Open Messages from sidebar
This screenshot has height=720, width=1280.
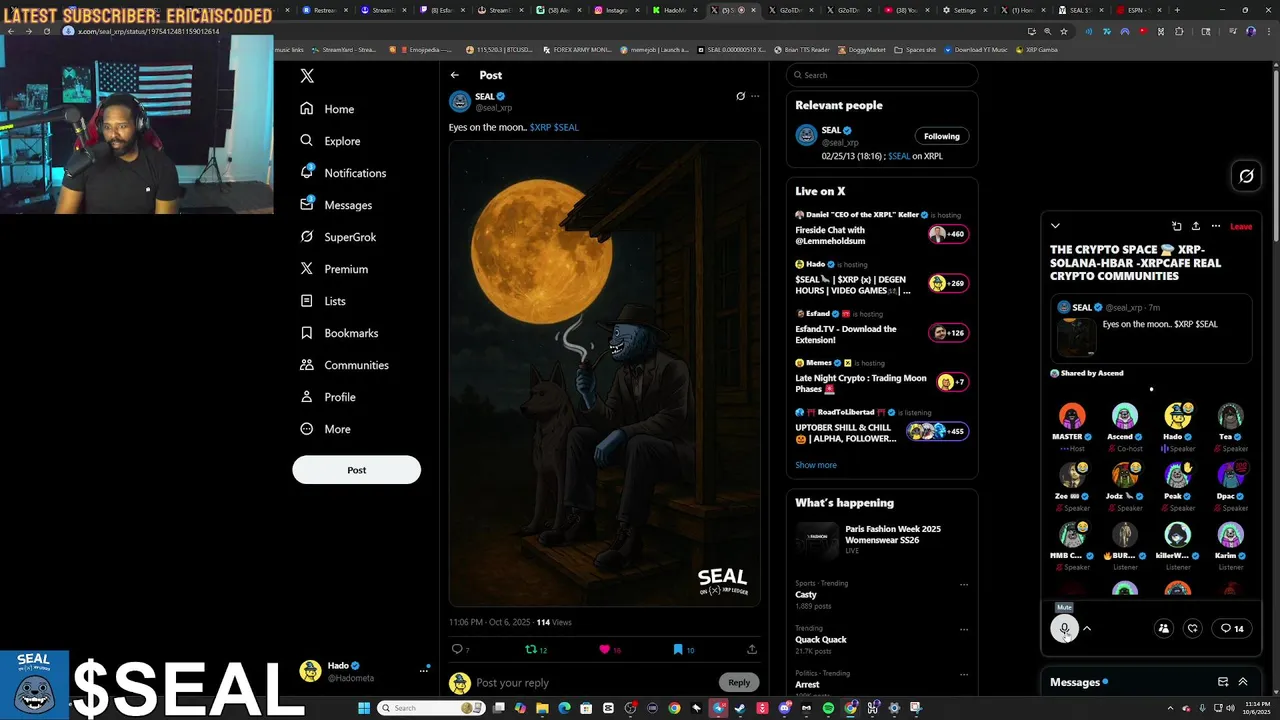click(336, 205)
